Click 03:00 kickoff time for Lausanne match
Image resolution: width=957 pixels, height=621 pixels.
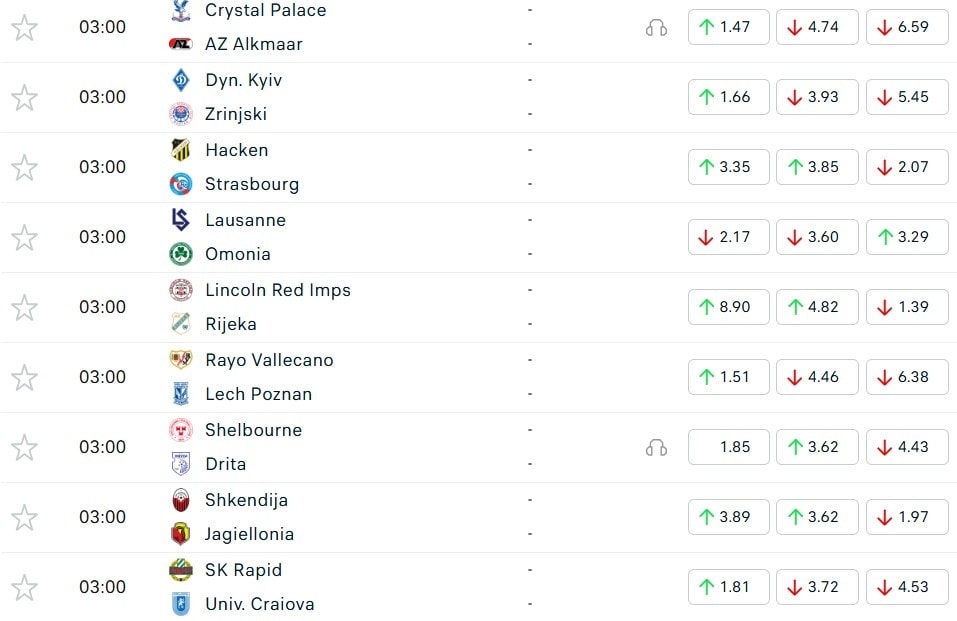[x=103, y=237]
